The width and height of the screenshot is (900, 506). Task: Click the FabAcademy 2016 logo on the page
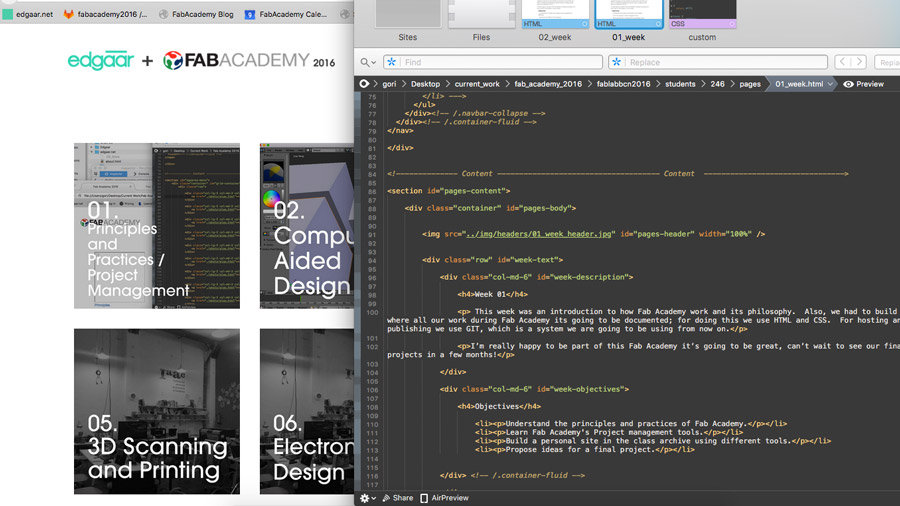coord(249,60)
